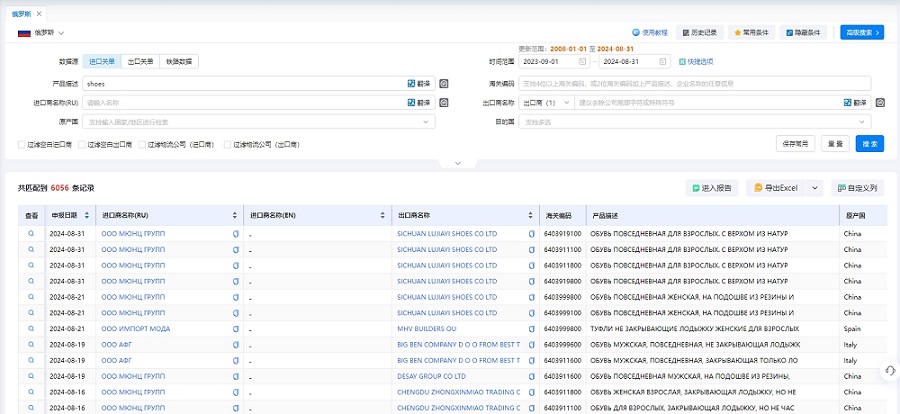Check 过滤物流公司 (出口商) option
Image resolution: width=900 pixels, height=414 pixels.
[x=227, y=144]
